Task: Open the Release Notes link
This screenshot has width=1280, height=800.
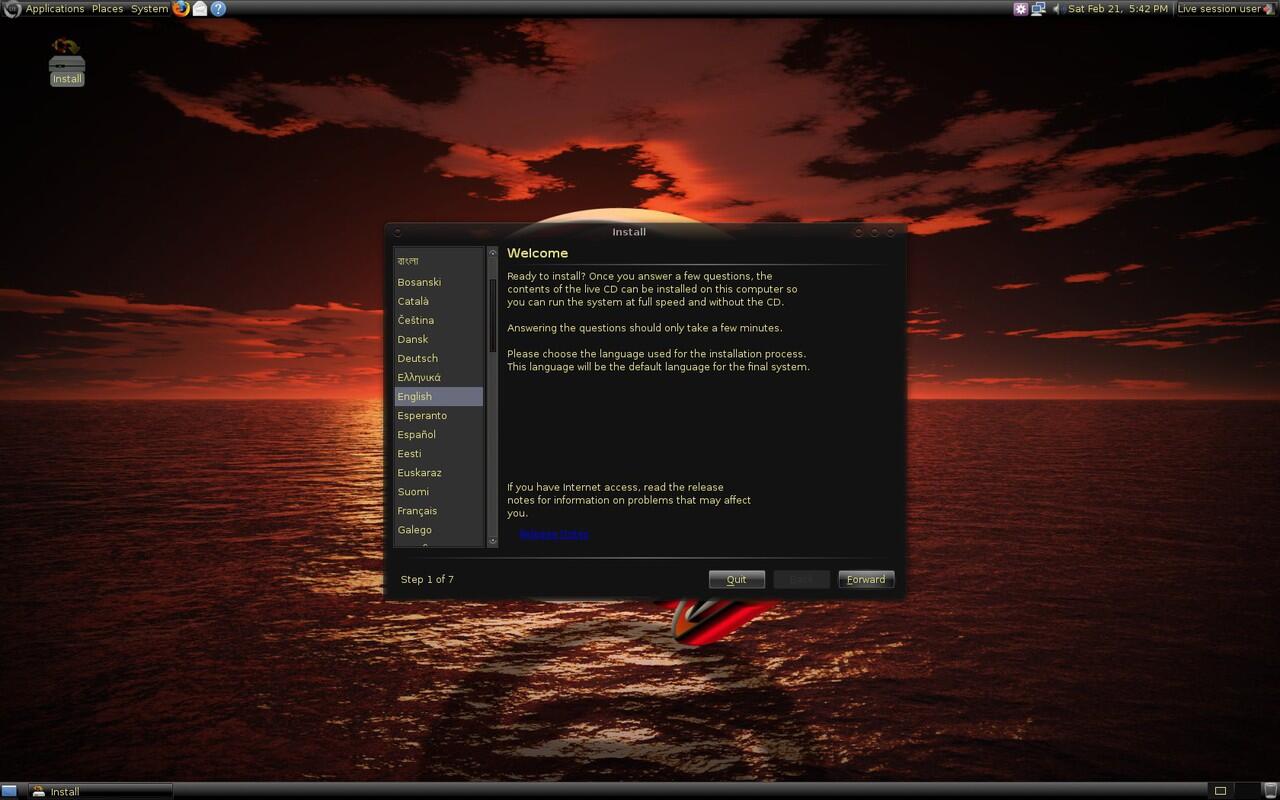Action: (x=554, y=533)
